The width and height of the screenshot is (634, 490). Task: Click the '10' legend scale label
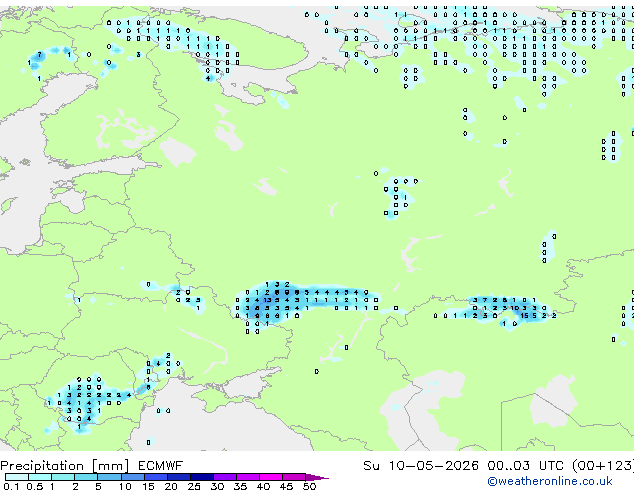125,486
